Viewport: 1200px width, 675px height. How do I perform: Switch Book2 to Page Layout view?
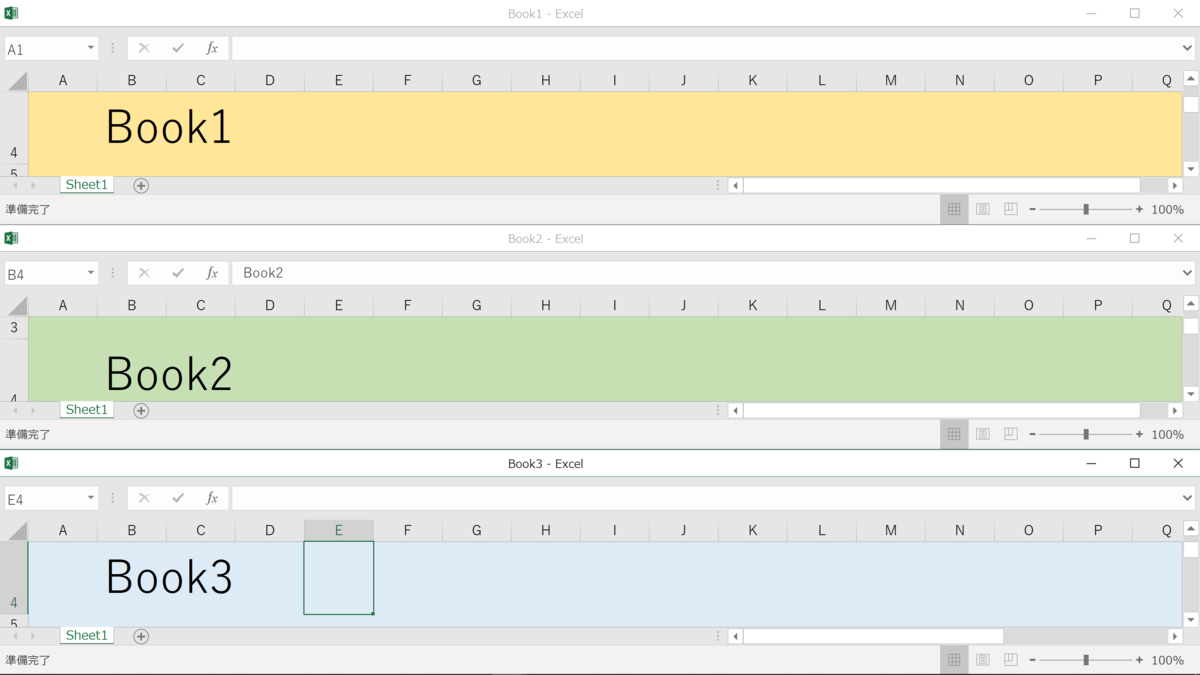click(983, 434)
